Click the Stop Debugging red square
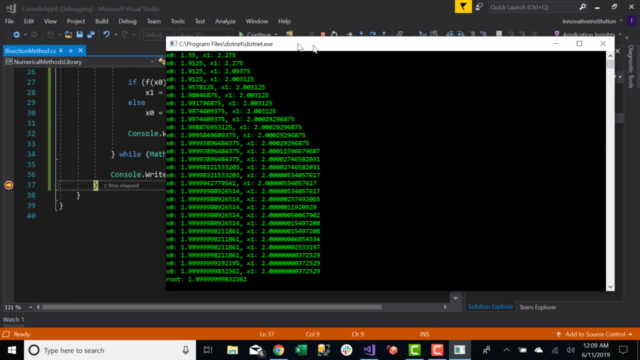Screen dimensions: 640x360 pyautogui.click(x=323, y=35)
